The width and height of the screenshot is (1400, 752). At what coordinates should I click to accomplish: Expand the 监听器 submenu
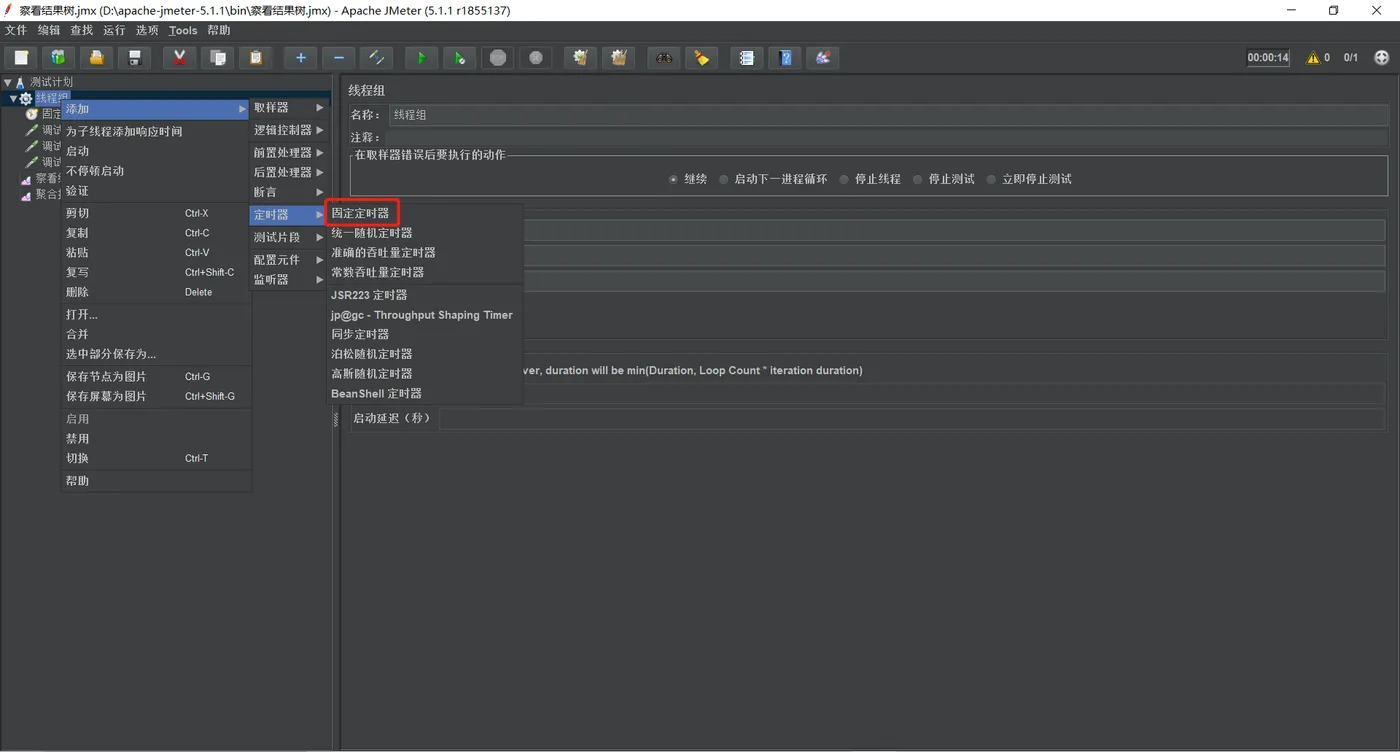pos(288,280)
